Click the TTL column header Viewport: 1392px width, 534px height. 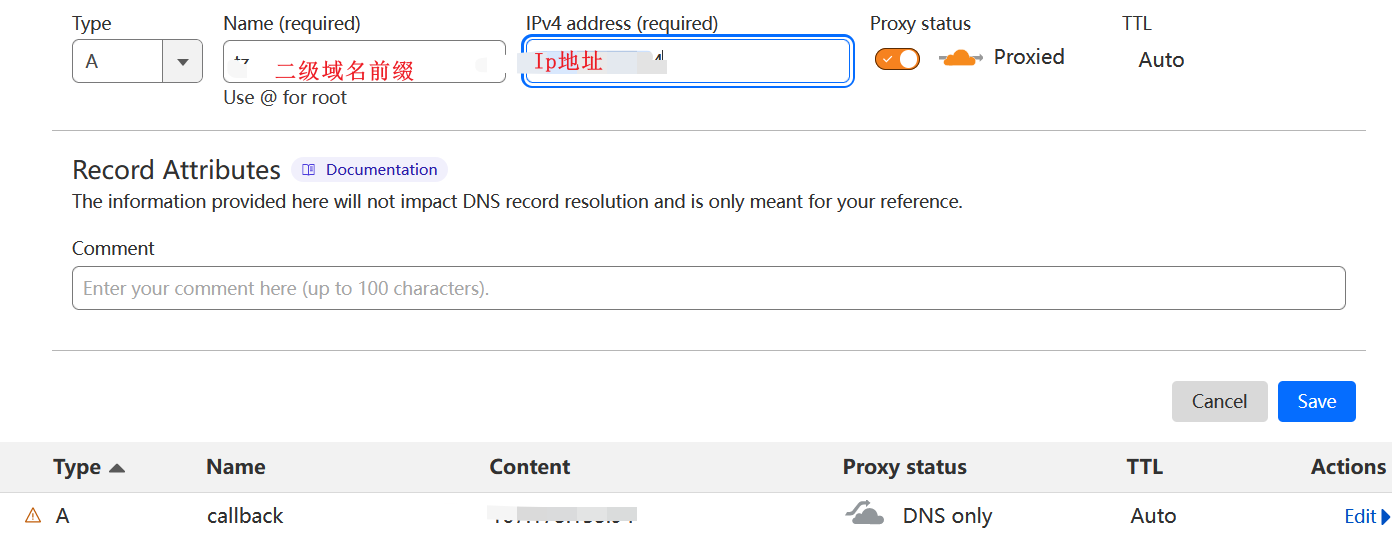1144,467
